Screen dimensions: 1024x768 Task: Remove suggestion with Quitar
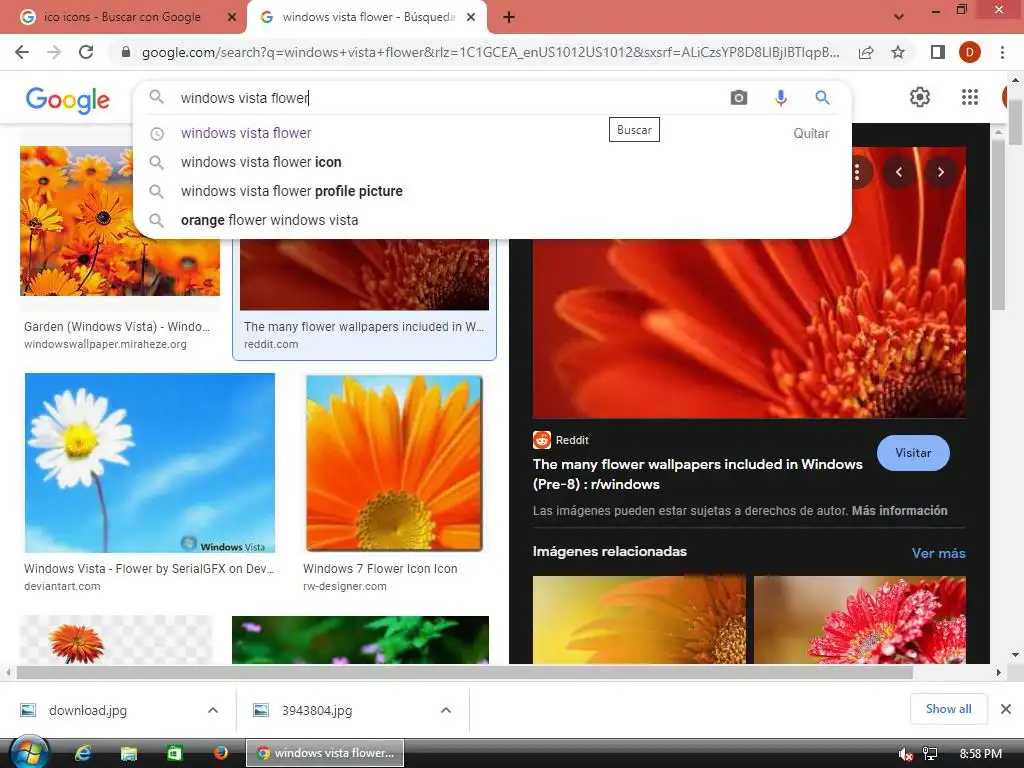(x=811, y=133)
